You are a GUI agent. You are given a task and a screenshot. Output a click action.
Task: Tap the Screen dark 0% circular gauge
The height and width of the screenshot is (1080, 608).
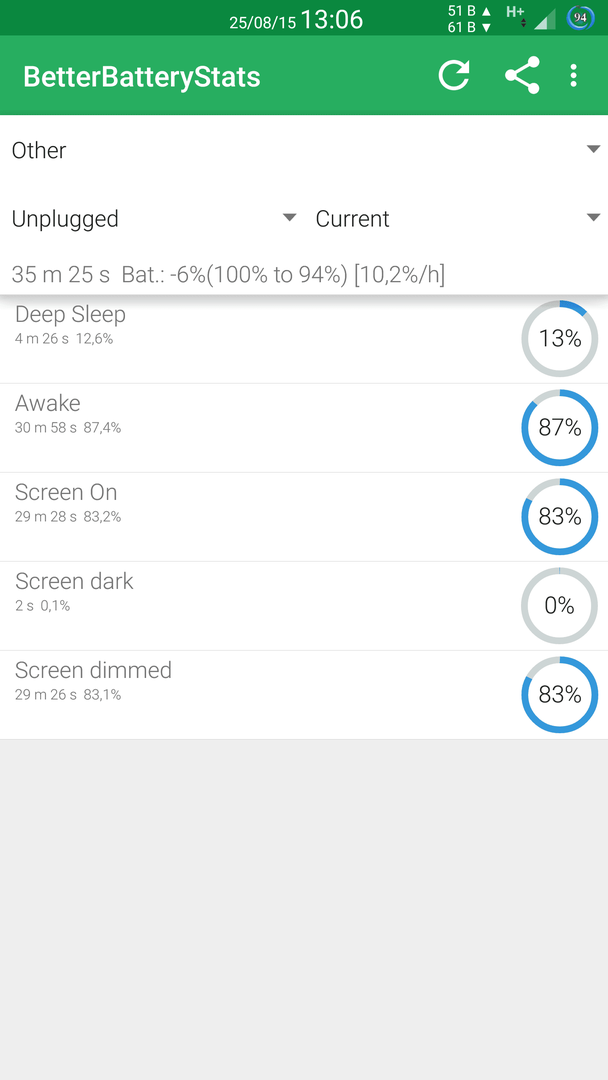(559, 605)
